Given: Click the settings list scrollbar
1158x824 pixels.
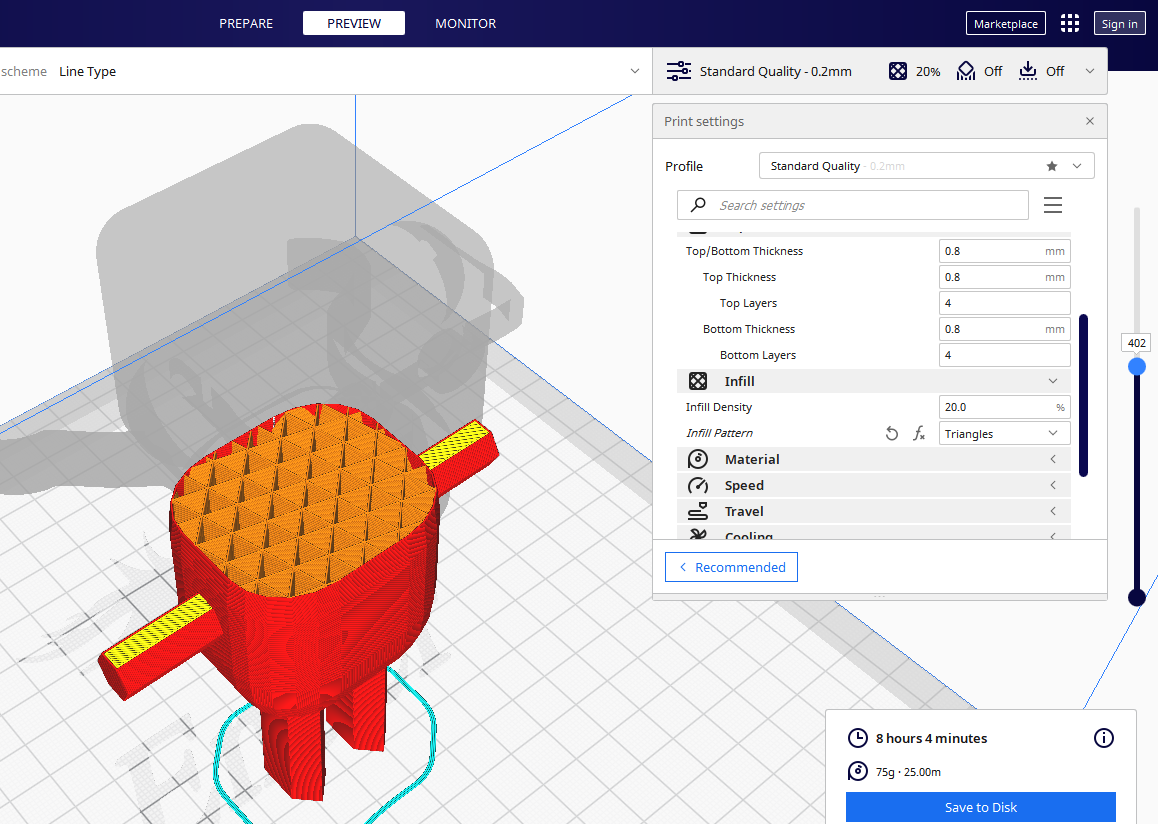Looking at the screenshot, I should [x=1083, y=395].
